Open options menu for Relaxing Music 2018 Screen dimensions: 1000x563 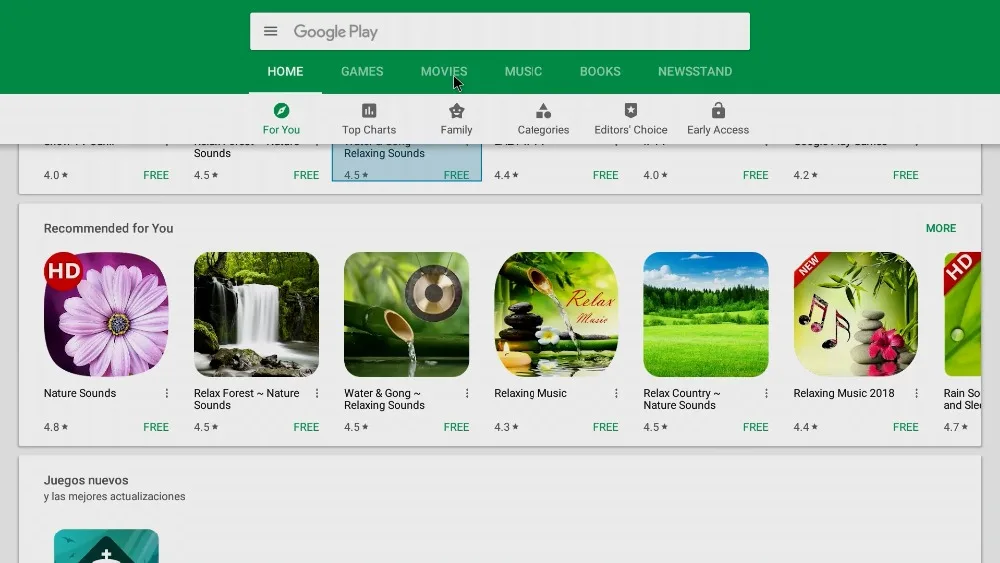tap(916, 393)
